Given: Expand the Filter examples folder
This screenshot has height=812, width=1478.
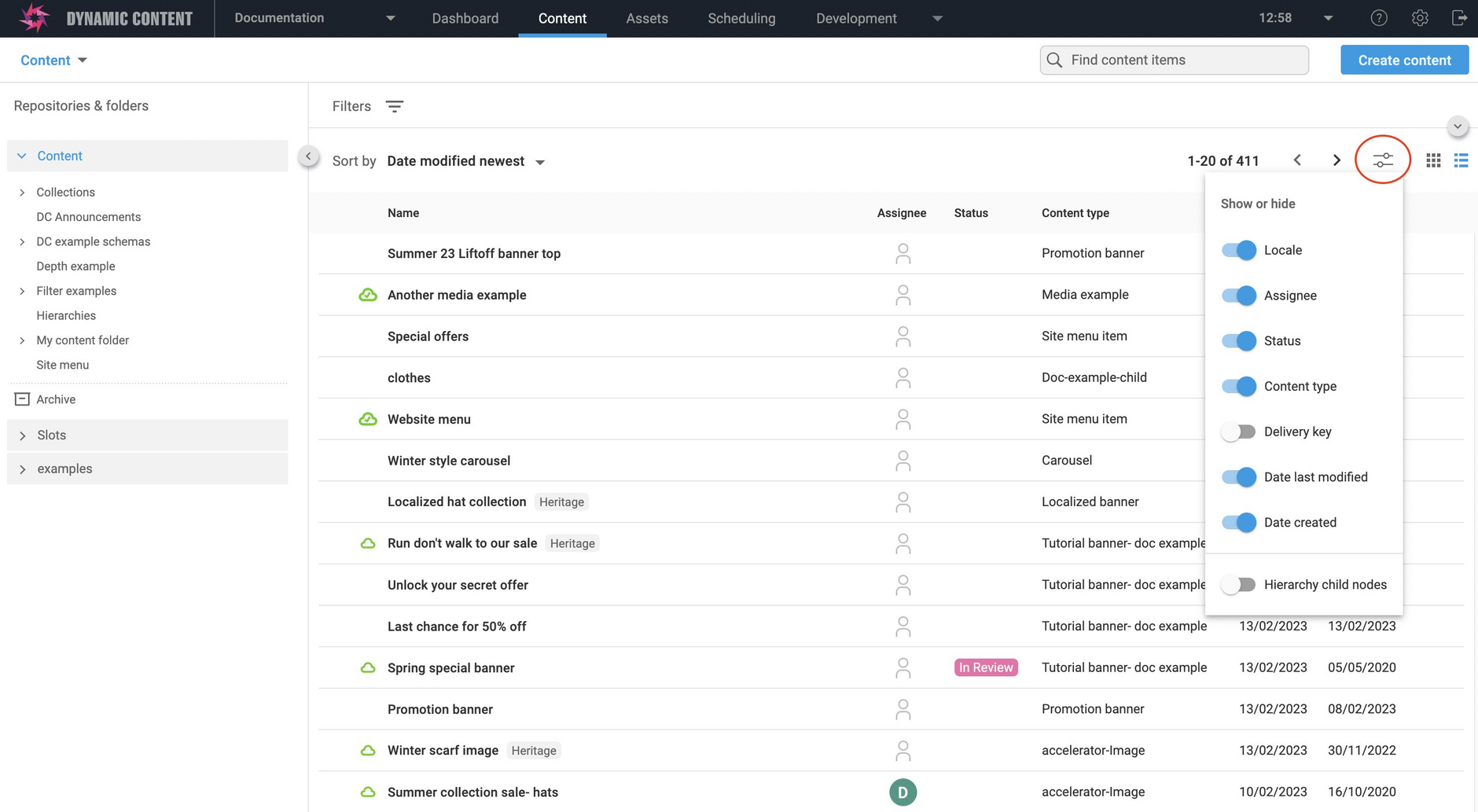Looking at the screenshot, I should click(x=22, y=292).
